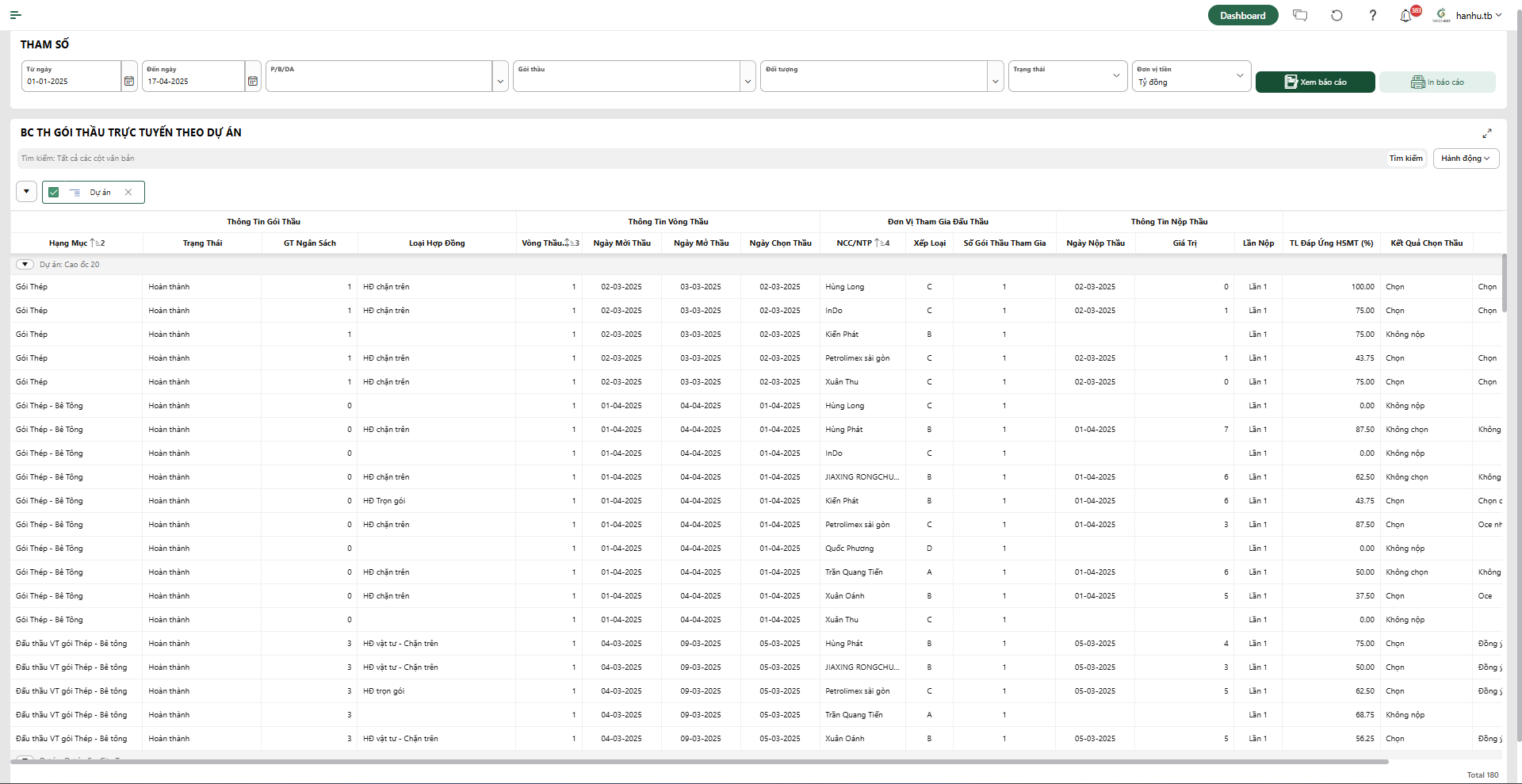Viewport: 1522px width, 784px height.
Task: Click the Dashboard button
Action: click(1242, 15)
